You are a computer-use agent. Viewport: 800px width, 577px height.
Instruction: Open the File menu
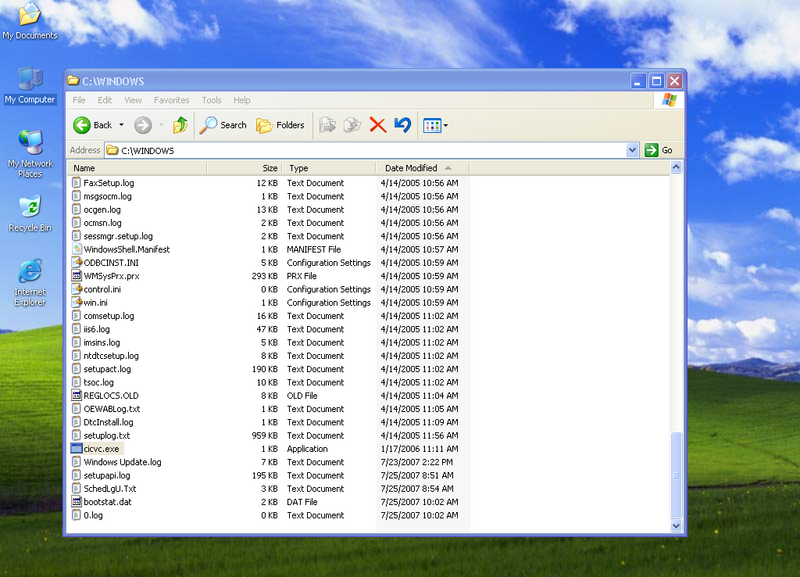(x=79, y=100)
